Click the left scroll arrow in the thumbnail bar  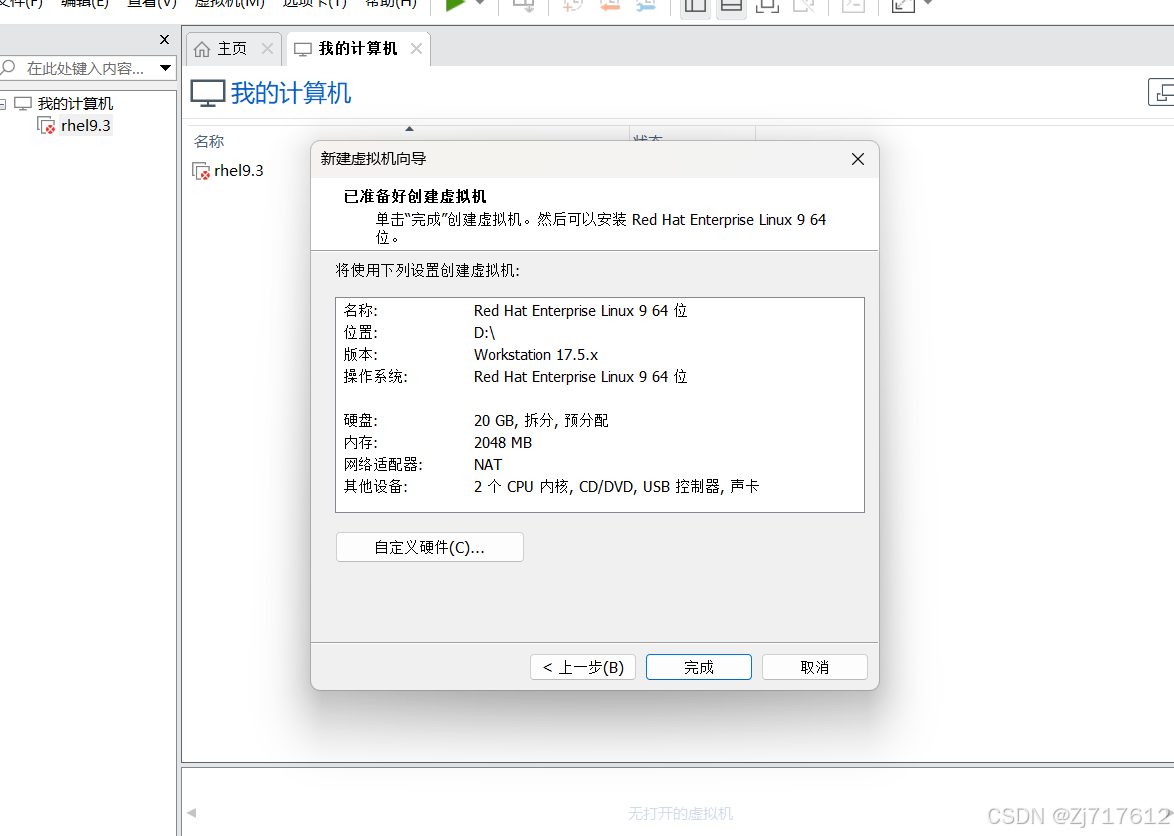pos(192,813)
